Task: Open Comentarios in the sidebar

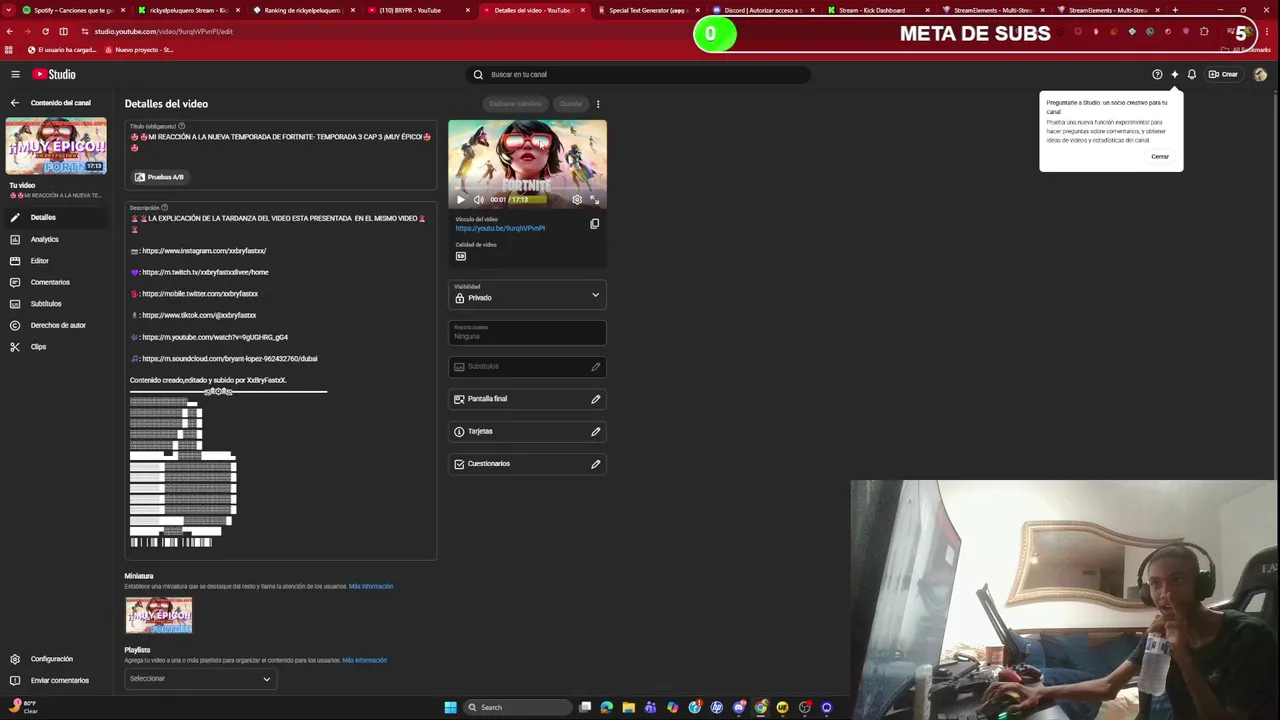Action: pos(55,282)
